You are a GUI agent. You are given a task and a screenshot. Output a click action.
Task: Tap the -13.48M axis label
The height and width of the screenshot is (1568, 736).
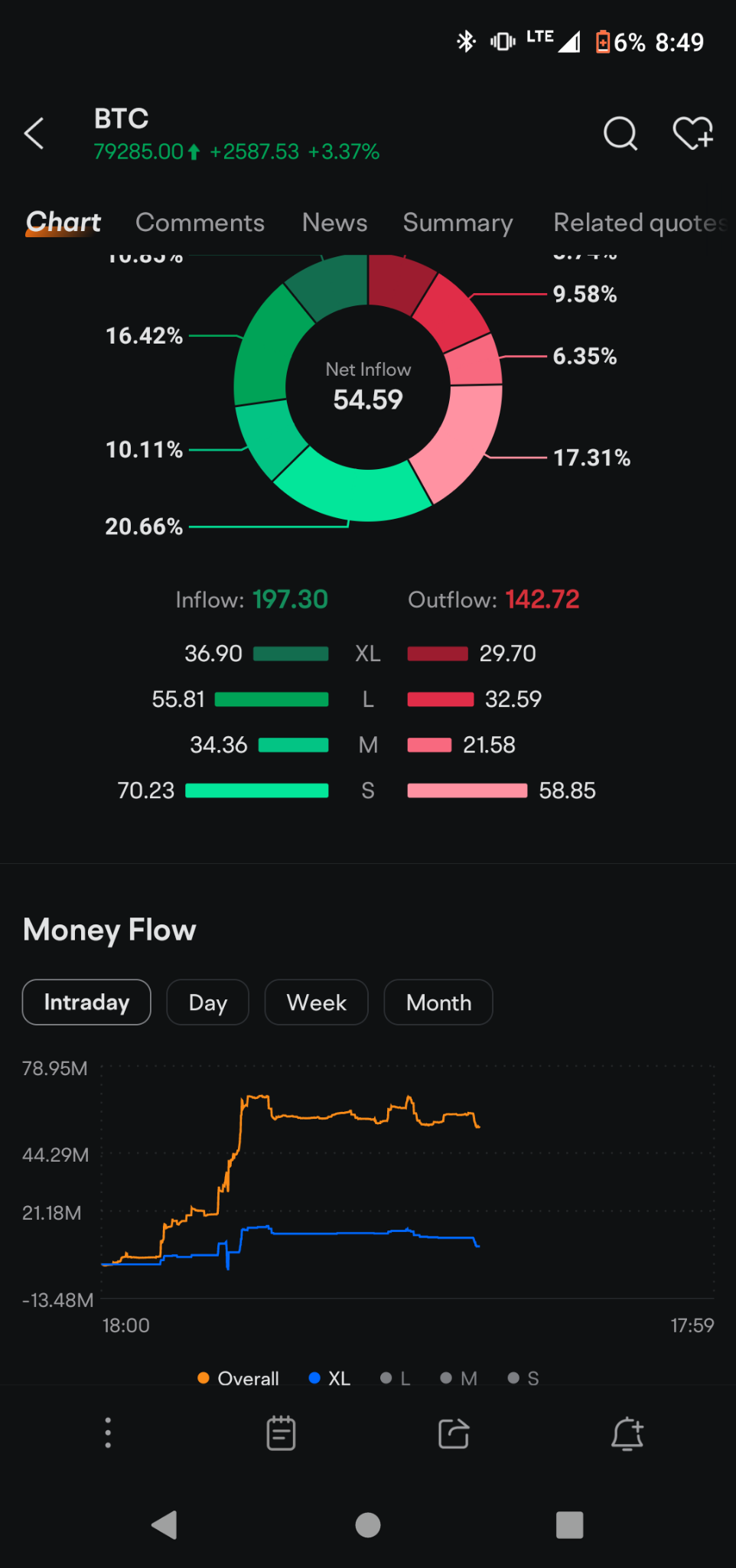pyautogui.click(x=57, y=1300)
